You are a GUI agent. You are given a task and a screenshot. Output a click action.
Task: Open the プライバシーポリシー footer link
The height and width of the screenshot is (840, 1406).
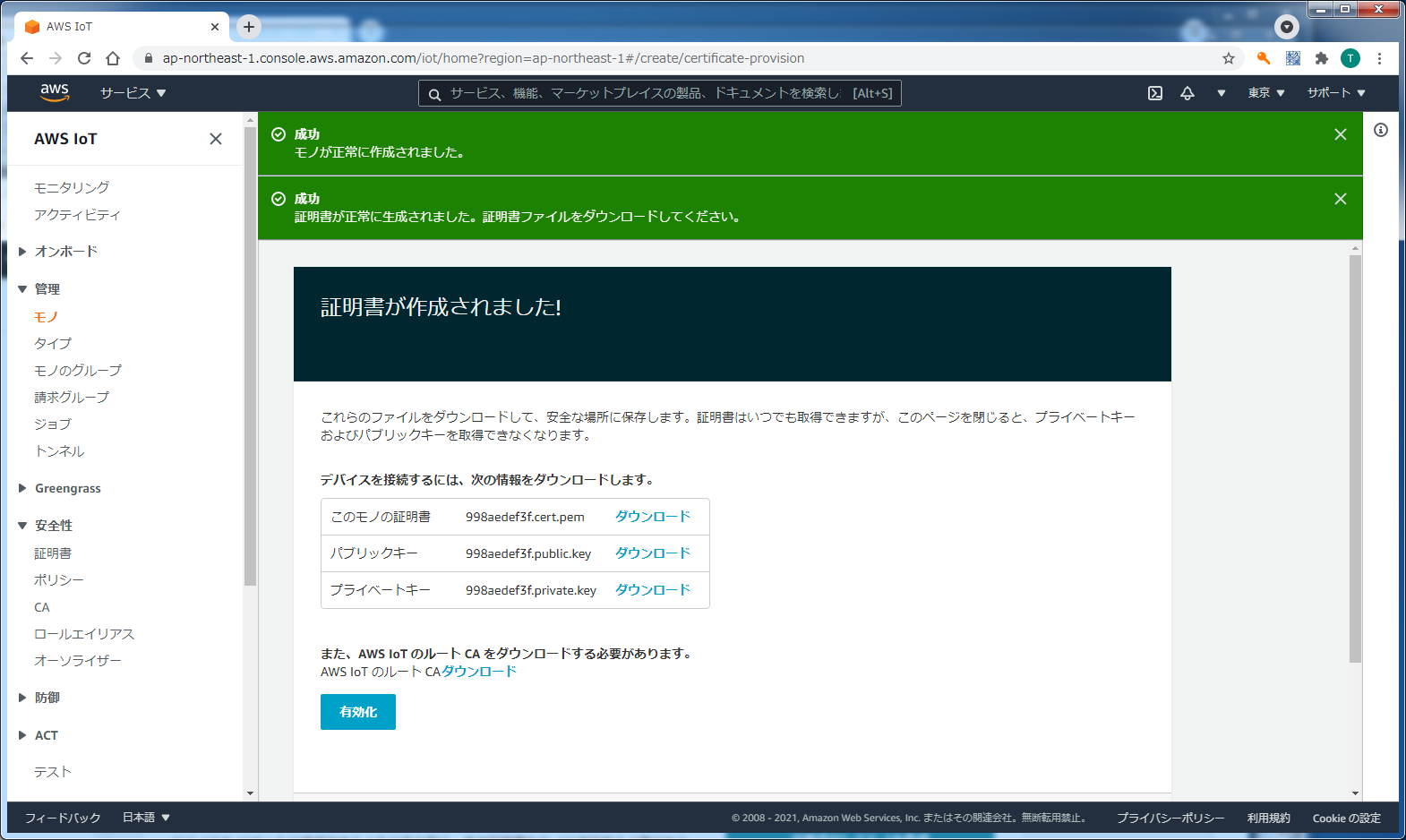point(1170,818)
